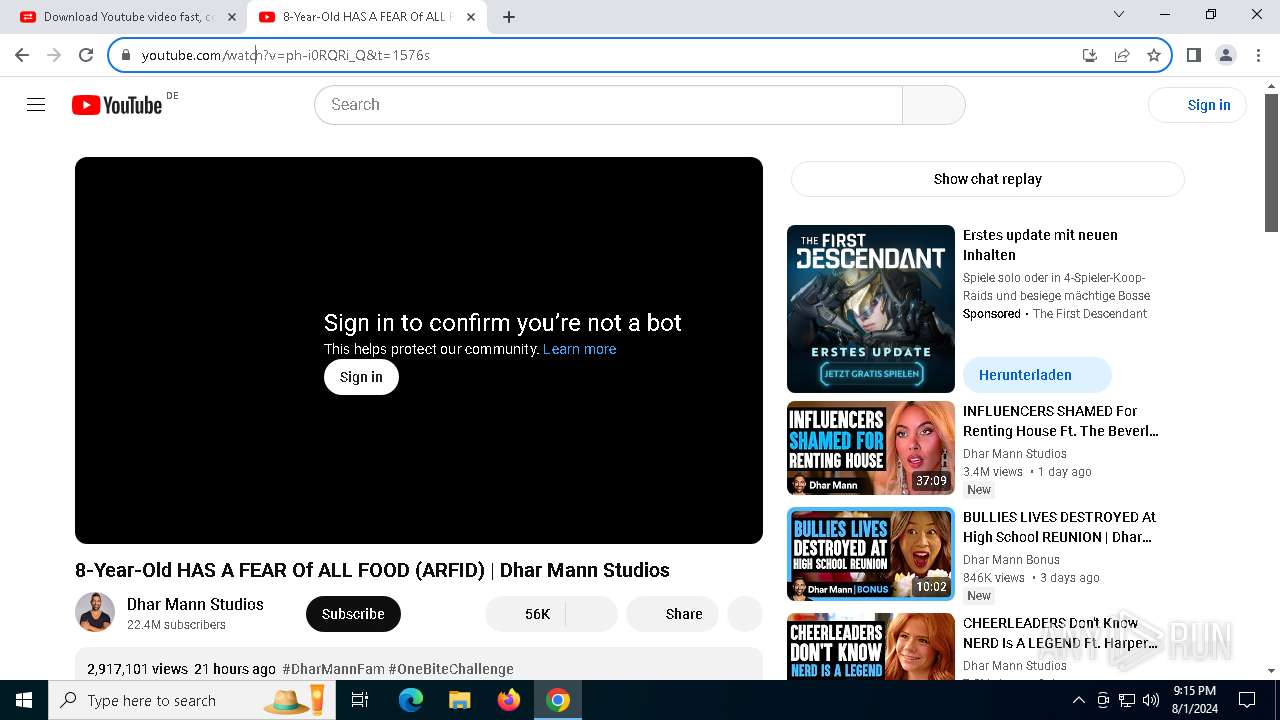The image size is (1280, 720).
Task: Show chat replay
Action: point(988,179)
